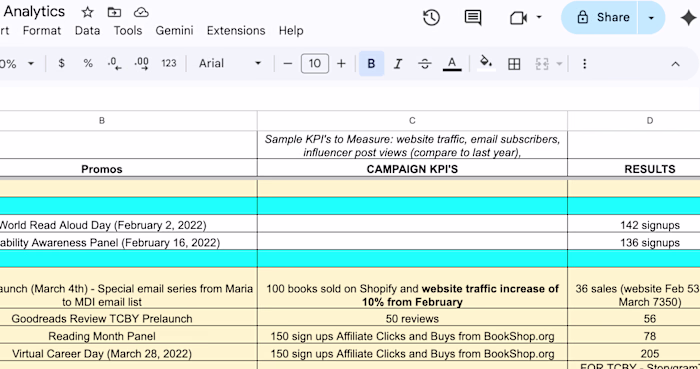This screenshot has height=369, width=700.
Task: Decrease decimal places icon
Action: pos(115,63)
